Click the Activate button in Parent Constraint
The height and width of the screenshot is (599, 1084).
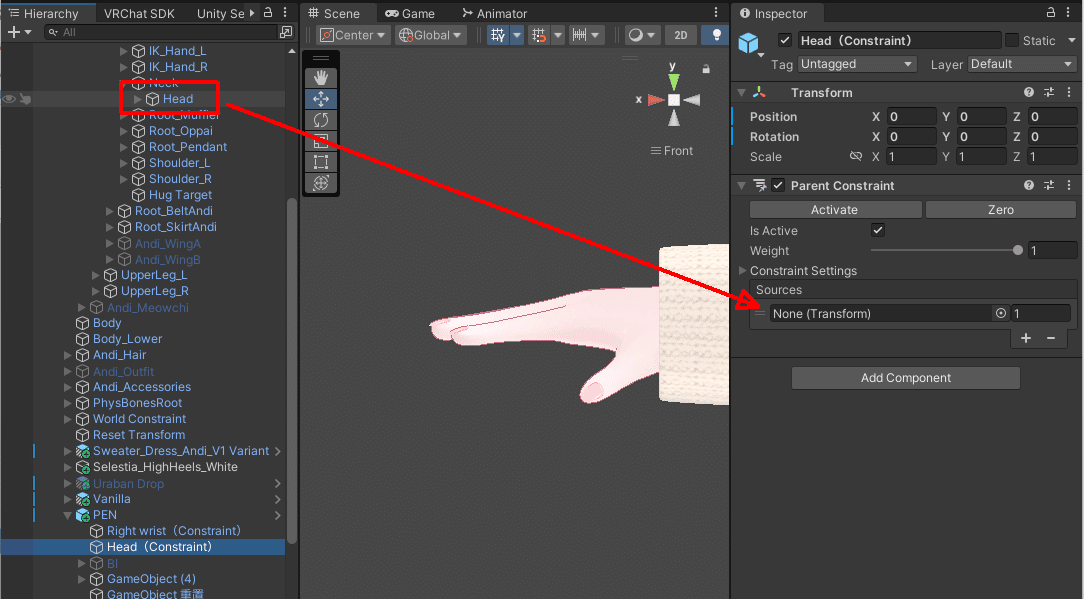tap(835, 209)
